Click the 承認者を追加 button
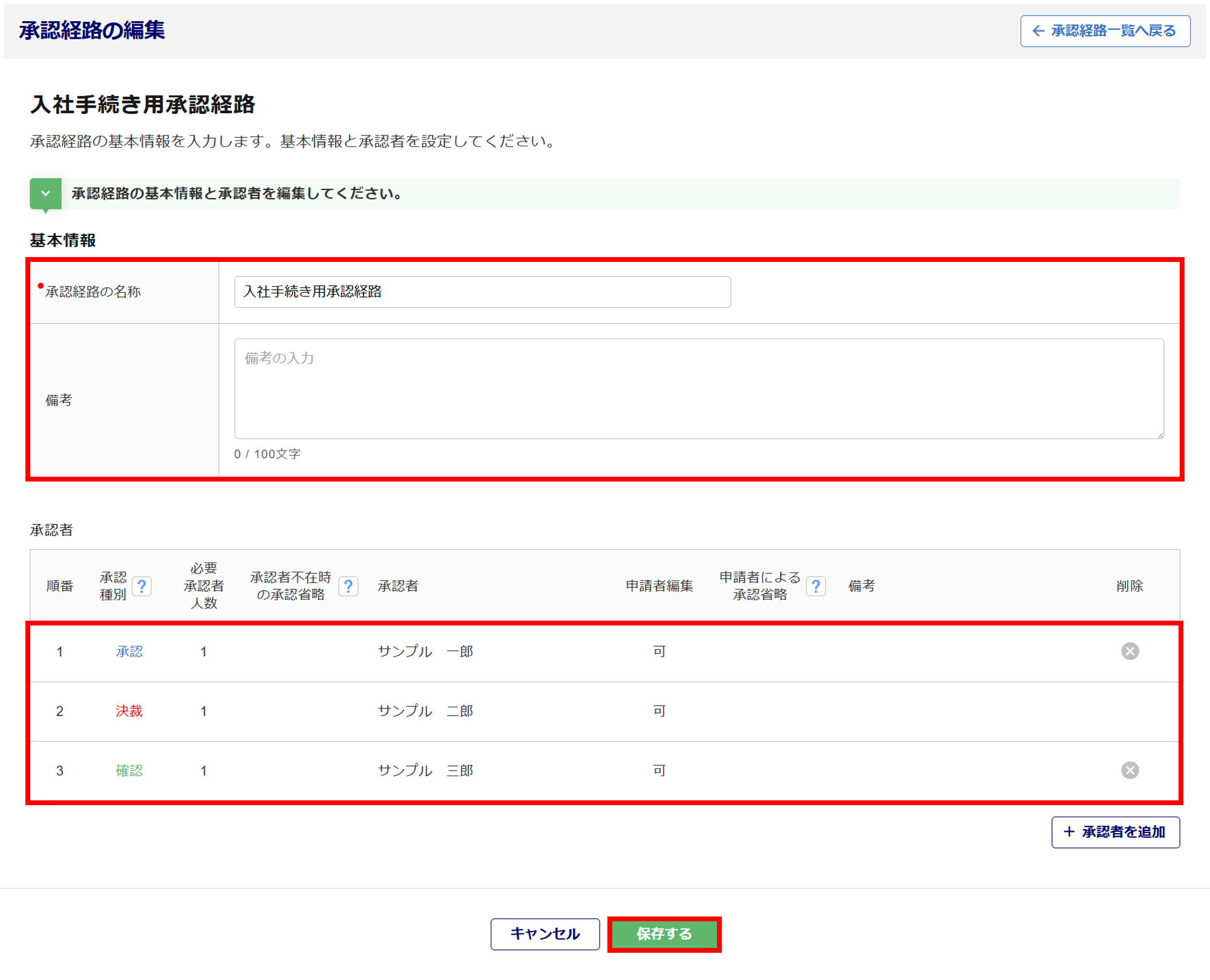This screenshot has width=1210, height=980. [x=1115, y=832]
